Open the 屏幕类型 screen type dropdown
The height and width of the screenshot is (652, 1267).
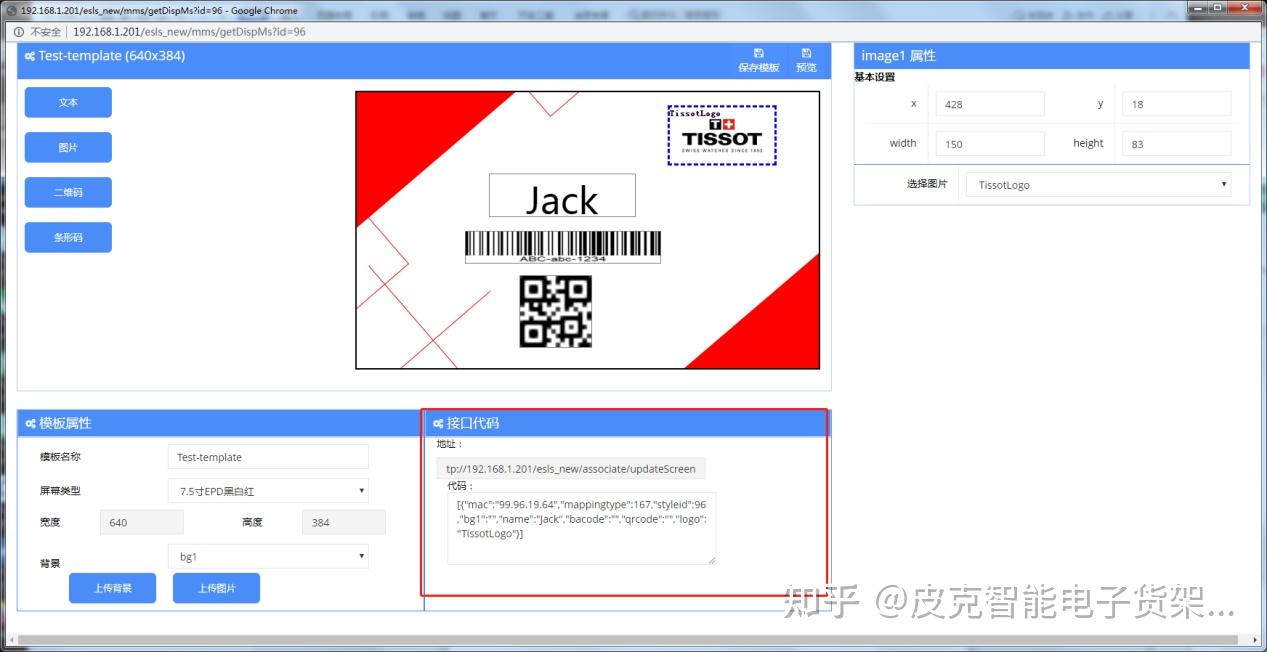coord(268,491)
